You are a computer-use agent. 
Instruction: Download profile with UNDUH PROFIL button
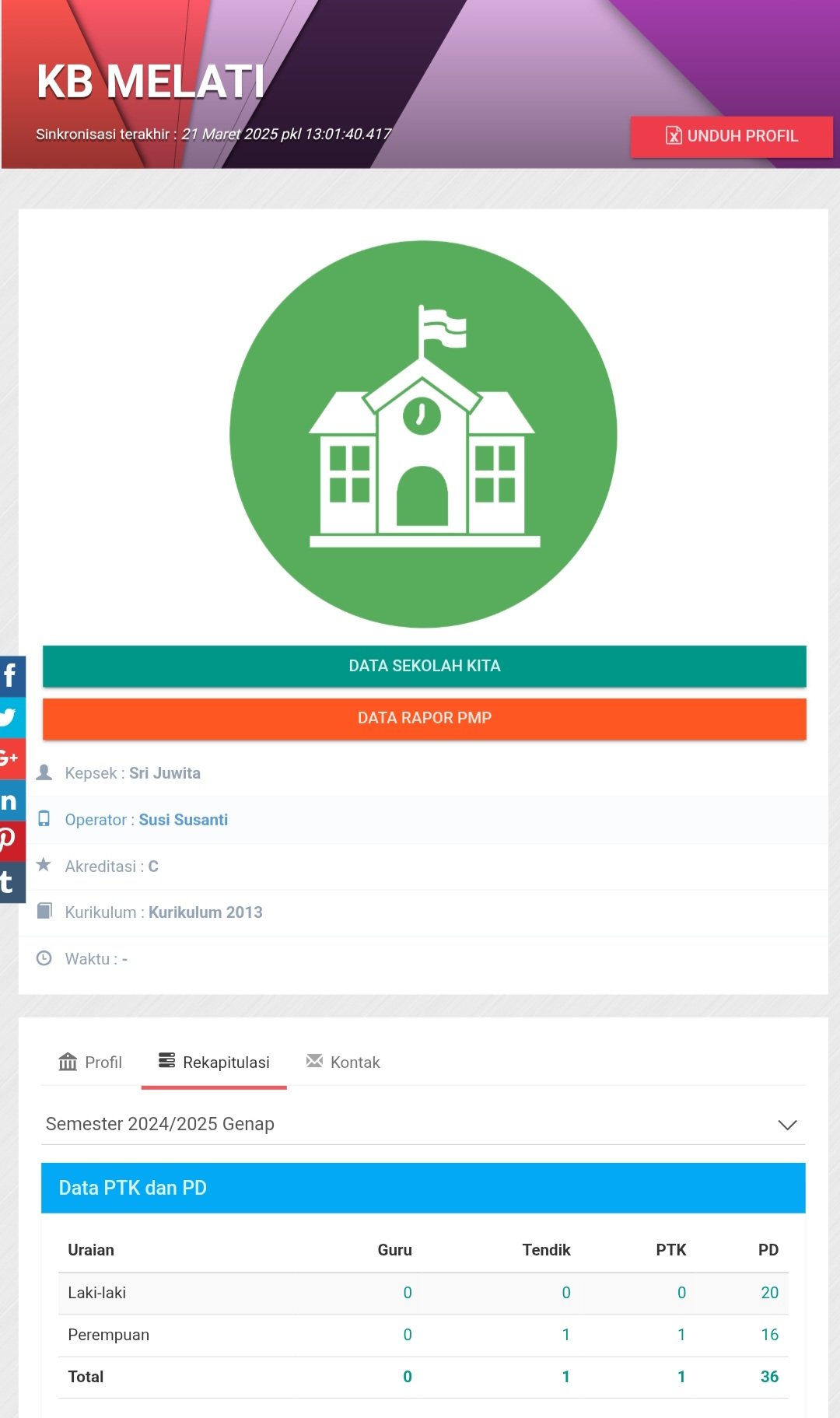(x=731, y=136)
